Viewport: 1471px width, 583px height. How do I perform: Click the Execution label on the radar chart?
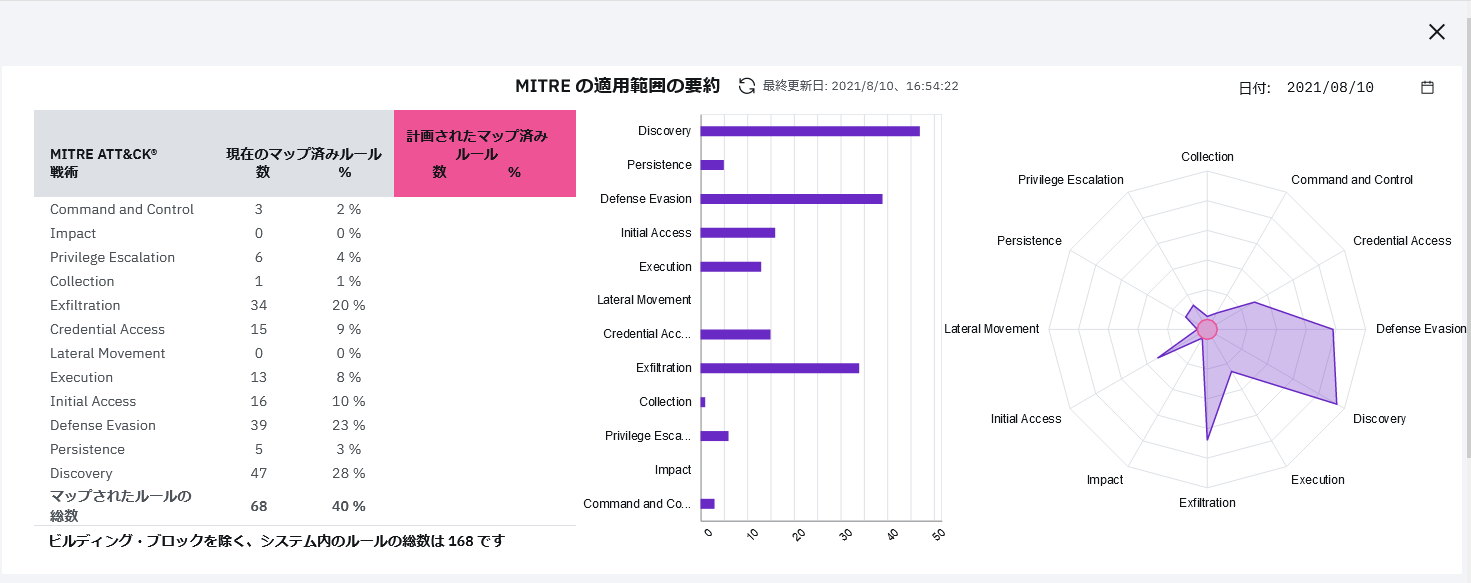1318,480
